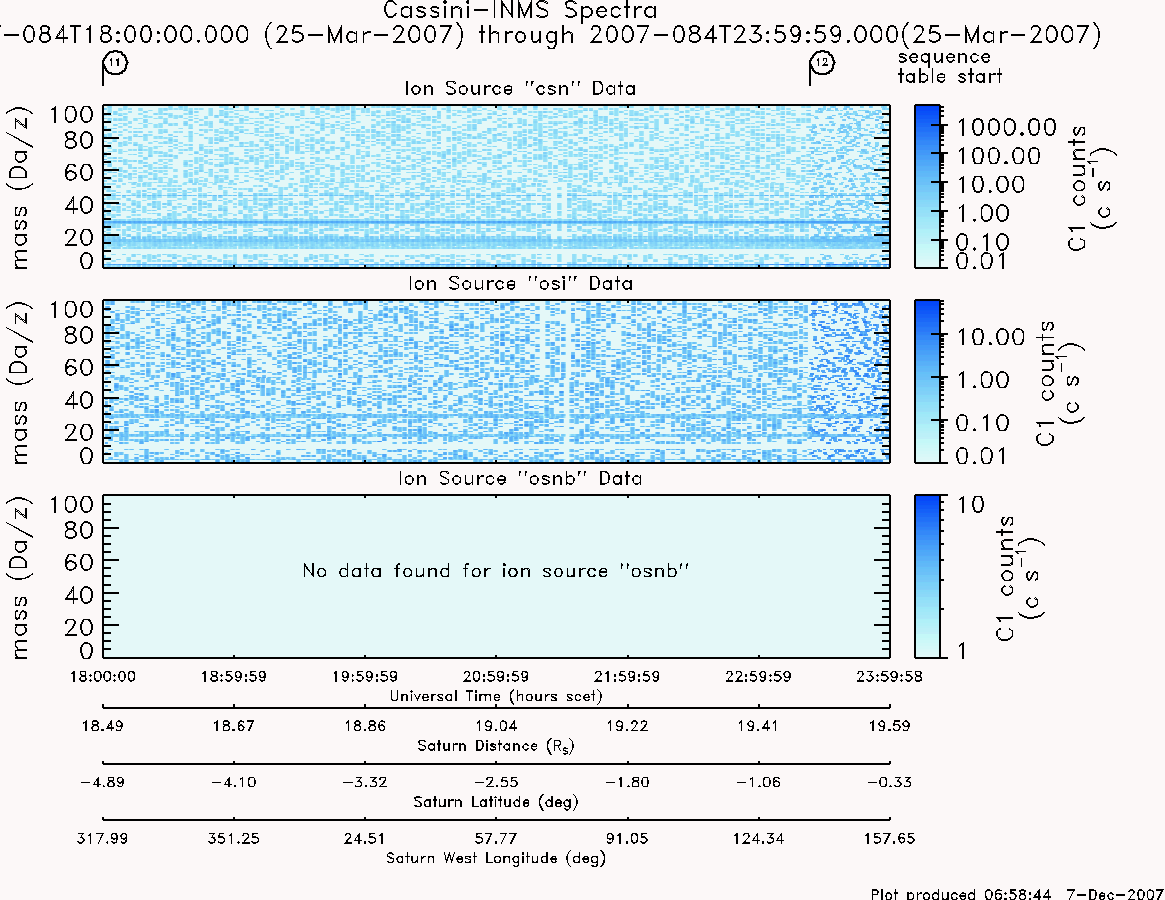Click the Saturn Distance value 18.86
Image resolution: width=1165 pixels, height=900 pixels.
click(365, 726)
